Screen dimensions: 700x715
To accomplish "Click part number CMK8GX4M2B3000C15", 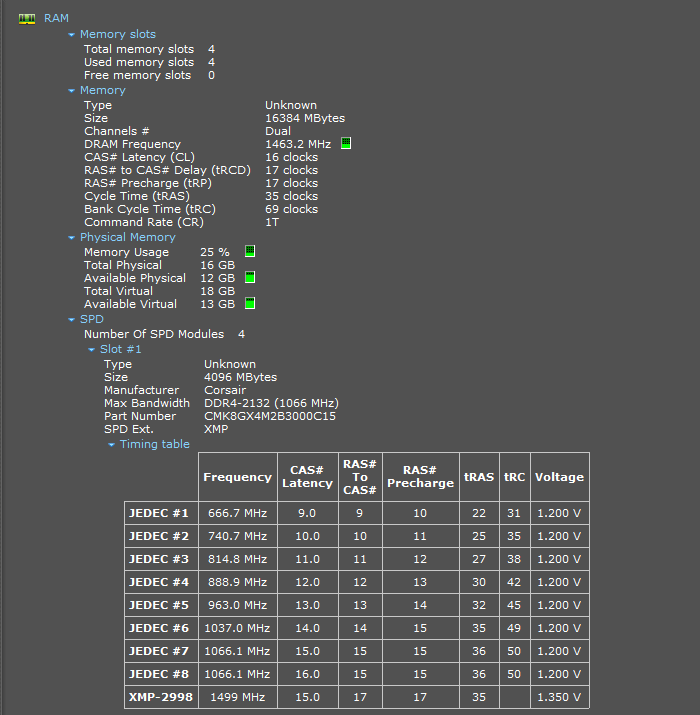I will pos(270,416).
